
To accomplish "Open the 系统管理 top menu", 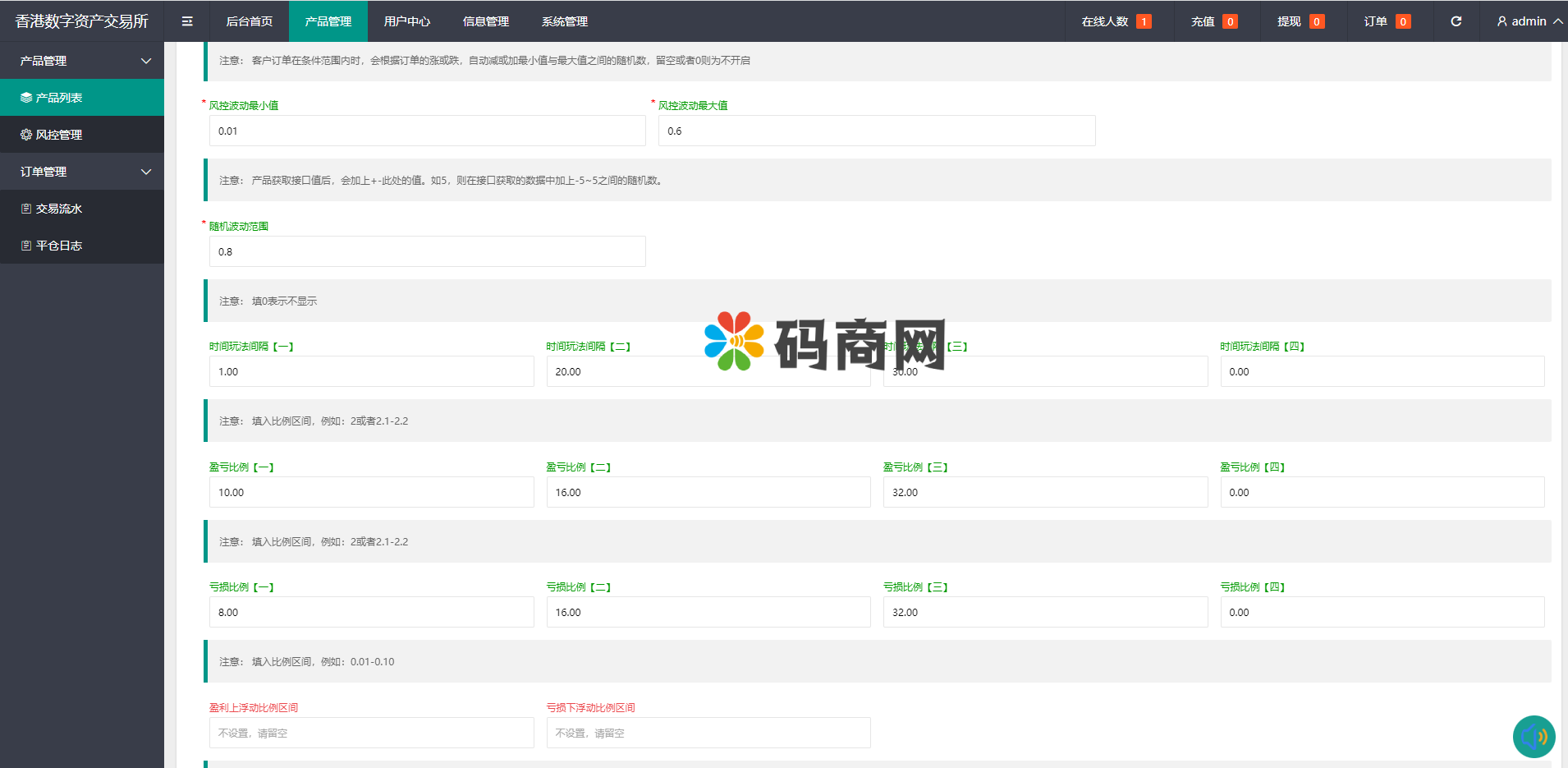I will point(564,21).
